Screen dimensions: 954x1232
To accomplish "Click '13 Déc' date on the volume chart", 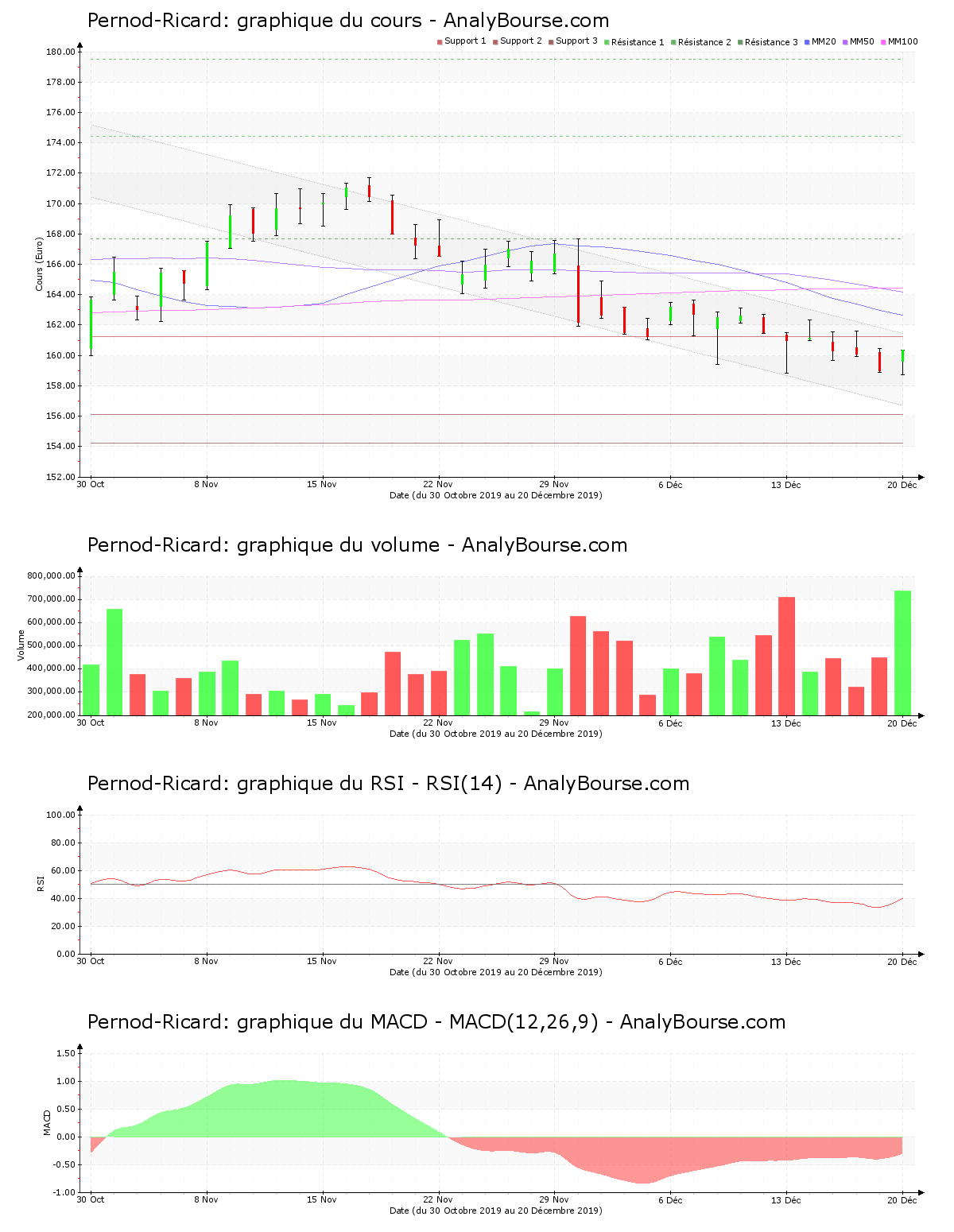I will tap(786, 723).
